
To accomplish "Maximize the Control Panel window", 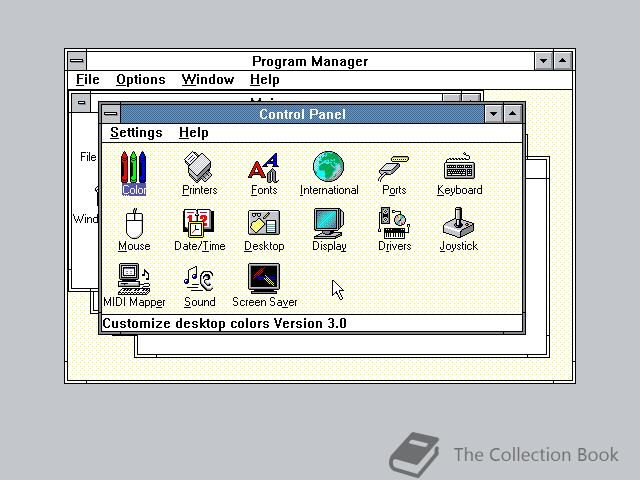I will point(513,113).
